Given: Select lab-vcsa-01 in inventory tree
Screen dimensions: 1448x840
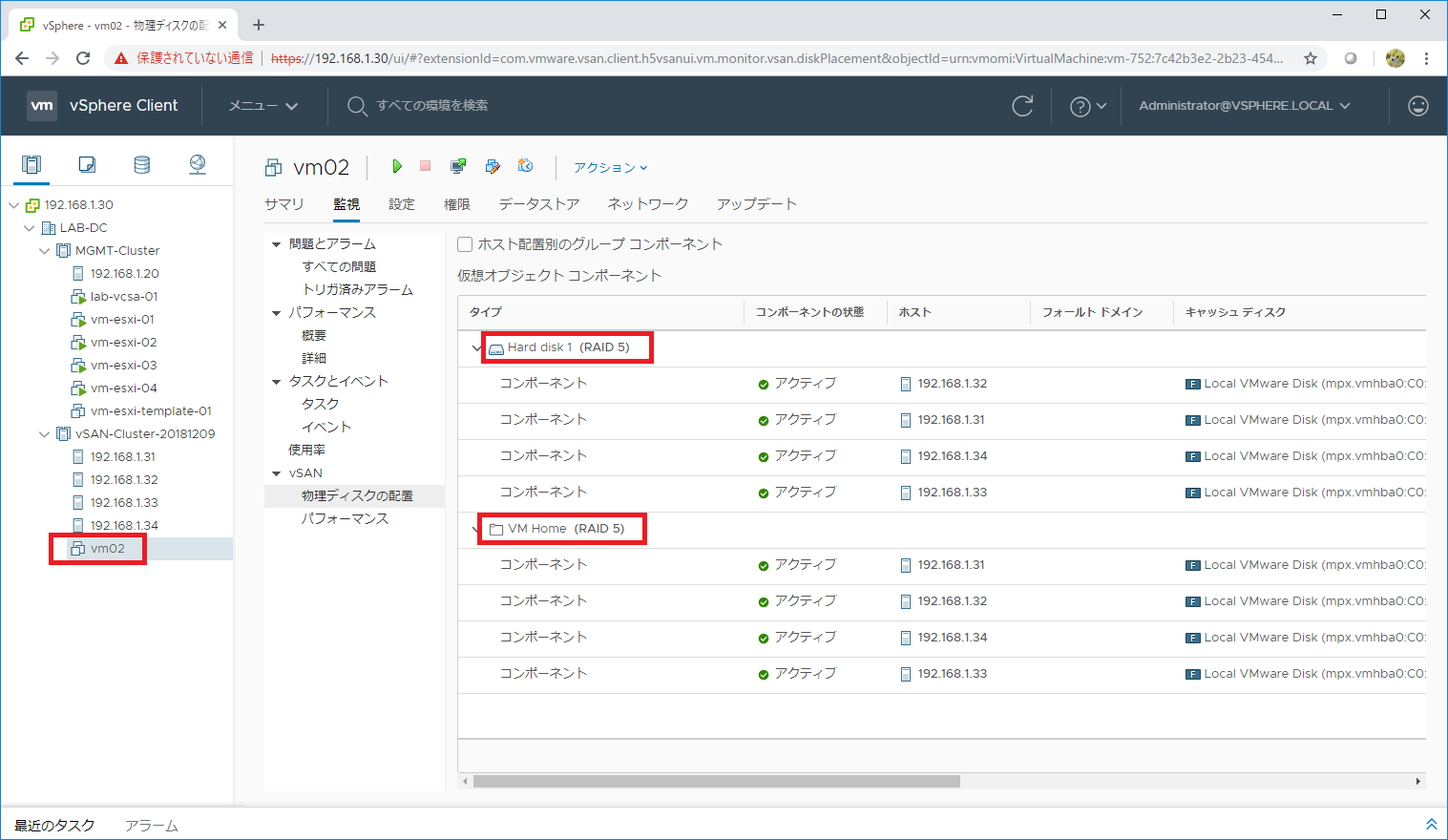Looking at the screenshot, I should [x=124, y=297].
